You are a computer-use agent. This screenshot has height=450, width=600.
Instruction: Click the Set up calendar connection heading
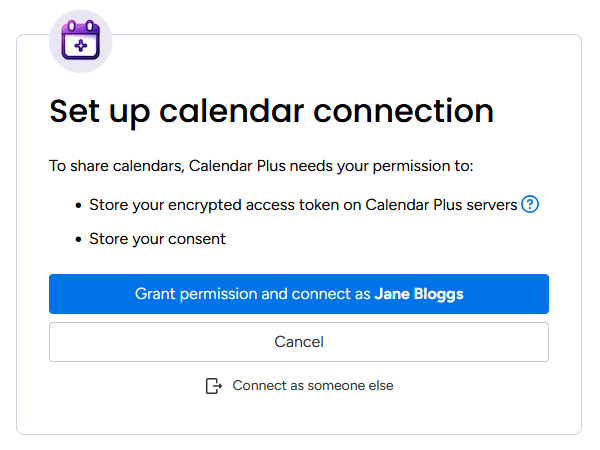tap(271, 110)
